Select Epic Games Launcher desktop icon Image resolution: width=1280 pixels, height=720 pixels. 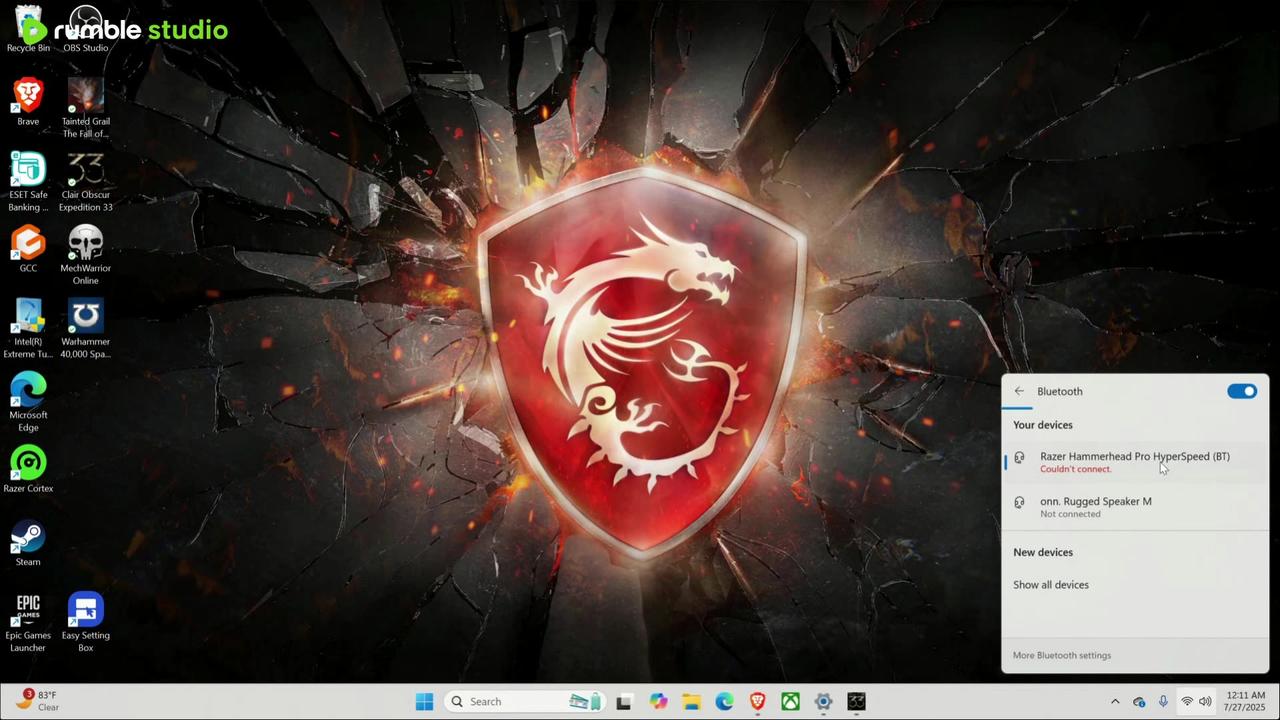[x=28, y=623]
